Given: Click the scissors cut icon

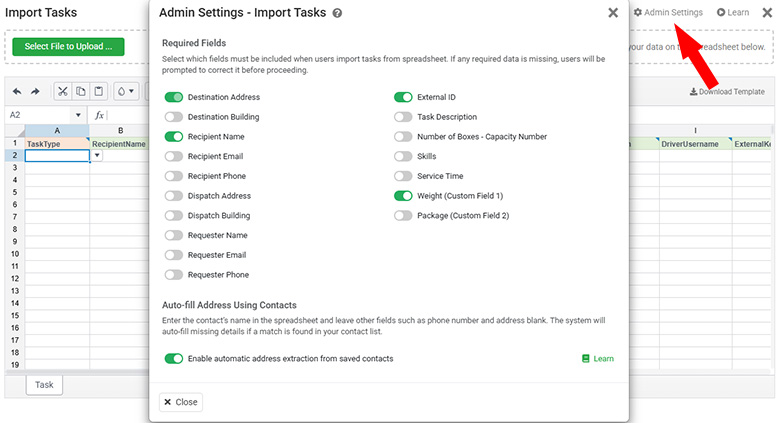Looking at the screenshot, I should coord(63,92).
